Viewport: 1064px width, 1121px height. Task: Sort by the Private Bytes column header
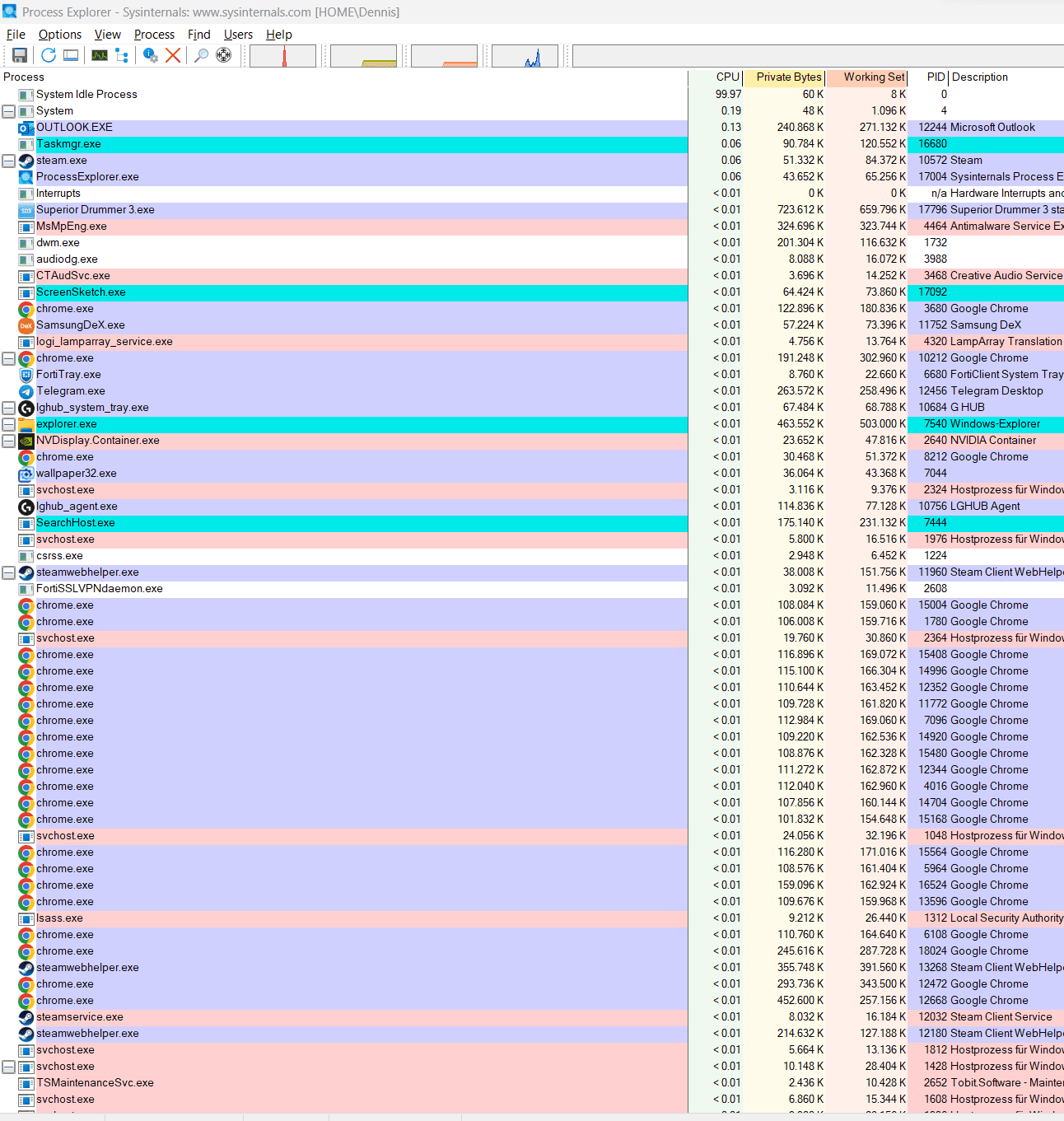(783, 77)
